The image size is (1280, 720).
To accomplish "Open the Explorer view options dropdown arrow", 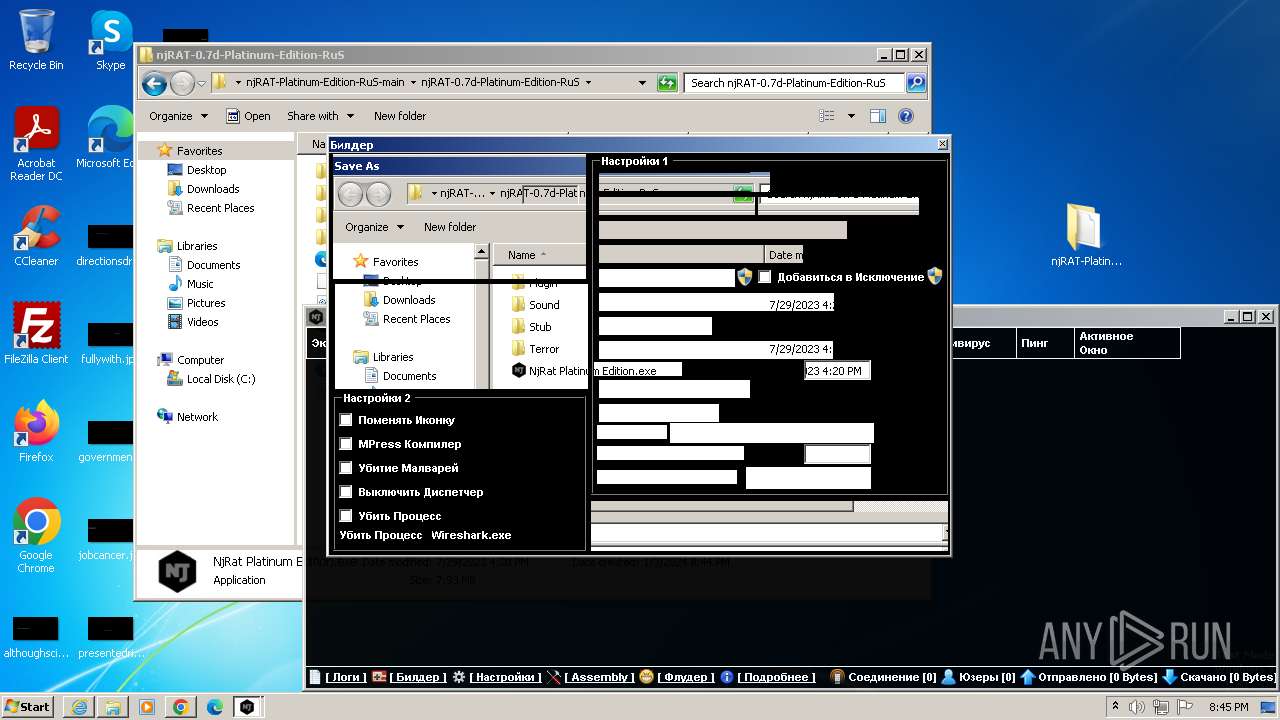I will (851, 116).
